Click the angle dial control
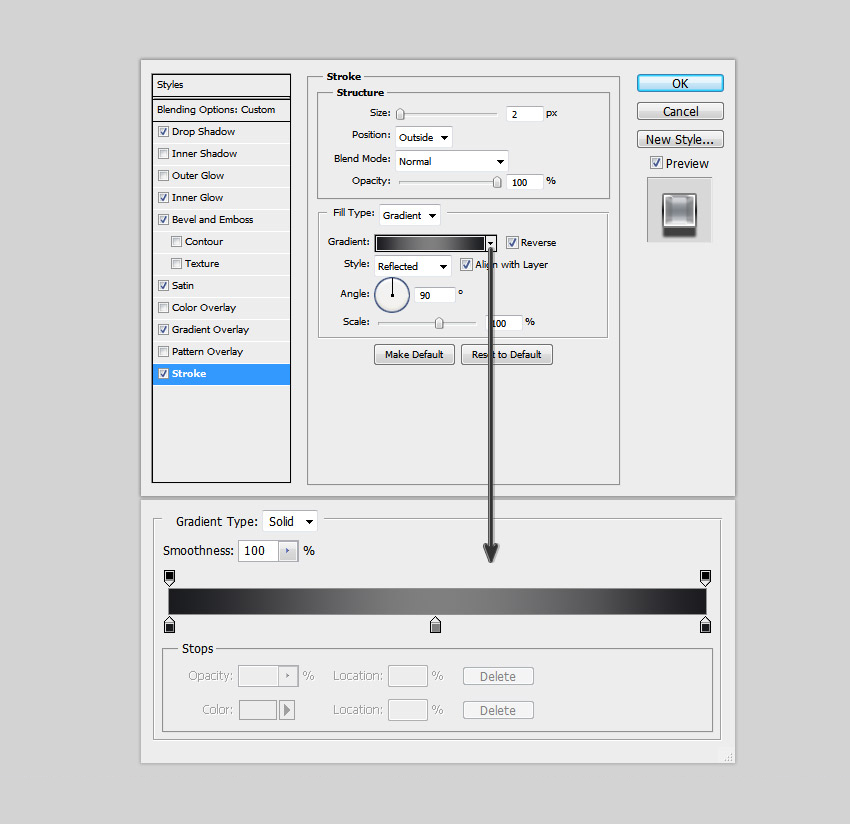Screen dimensions: 850x824 [392, 295]
